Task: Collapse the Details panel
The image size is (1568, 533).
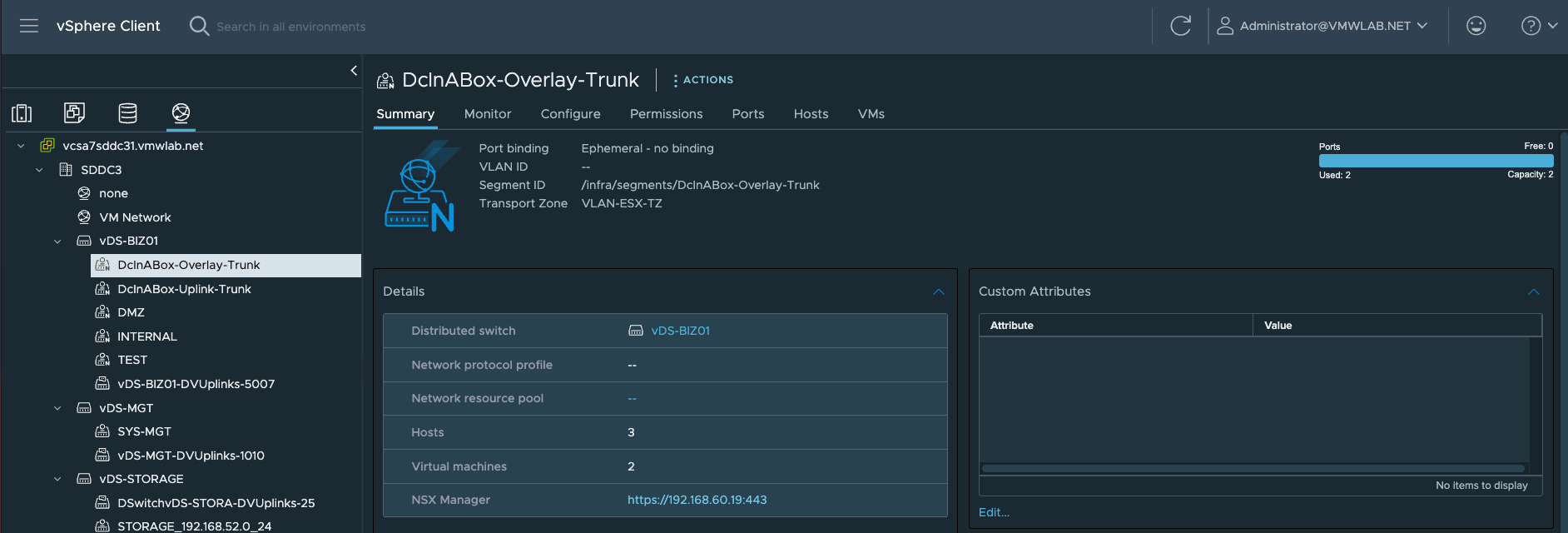Action: click(x=939, y=291)
